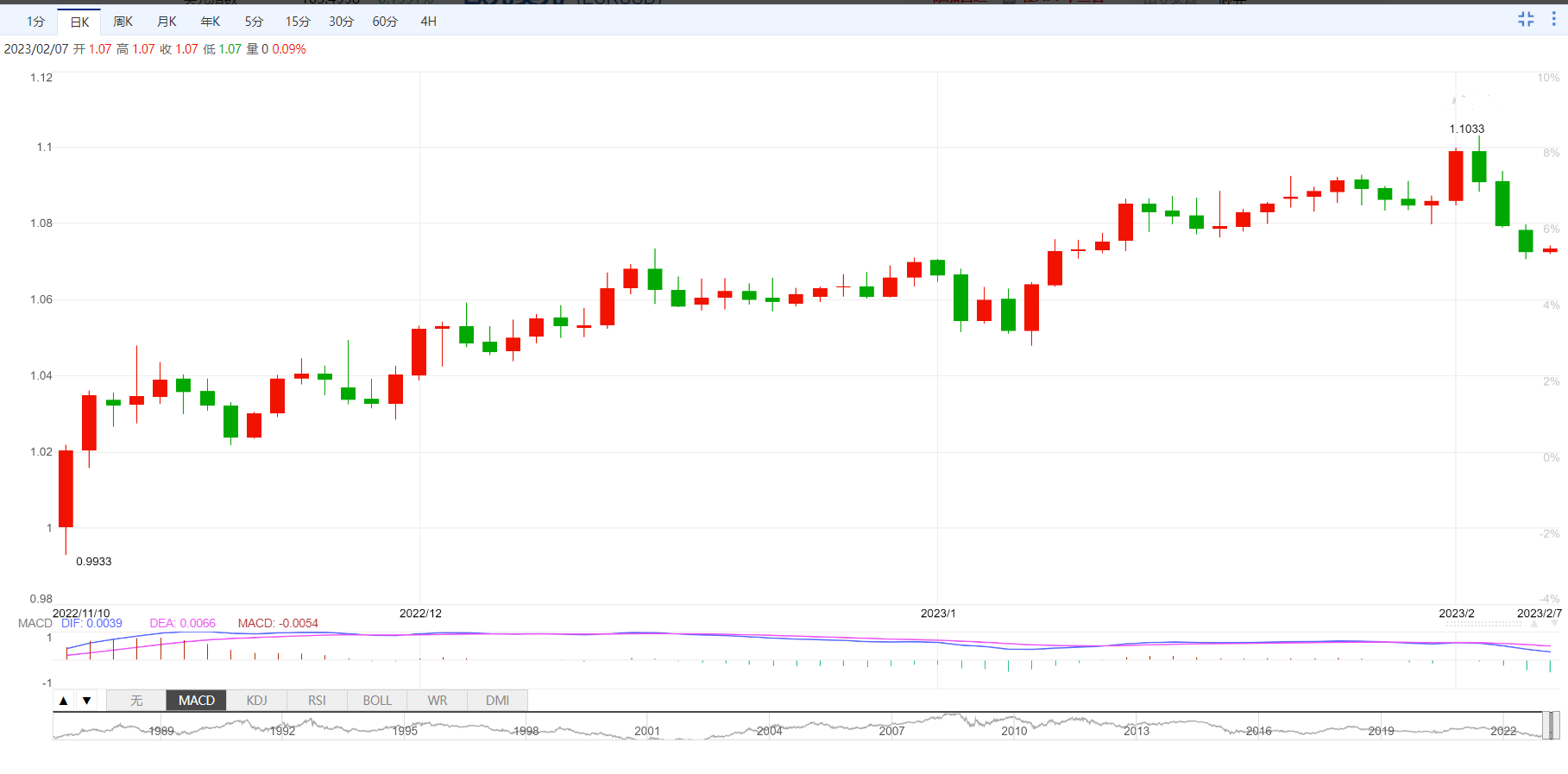
Task: Click the black down arrow beside indicator tabs
Action: pos(86,701)
